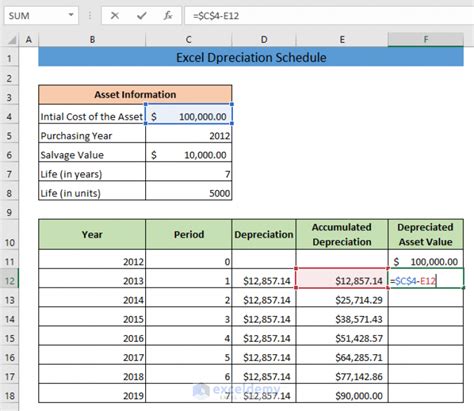Select all cells using the corner triangle
Screen dimensions: 474x411
coord(12,40)
